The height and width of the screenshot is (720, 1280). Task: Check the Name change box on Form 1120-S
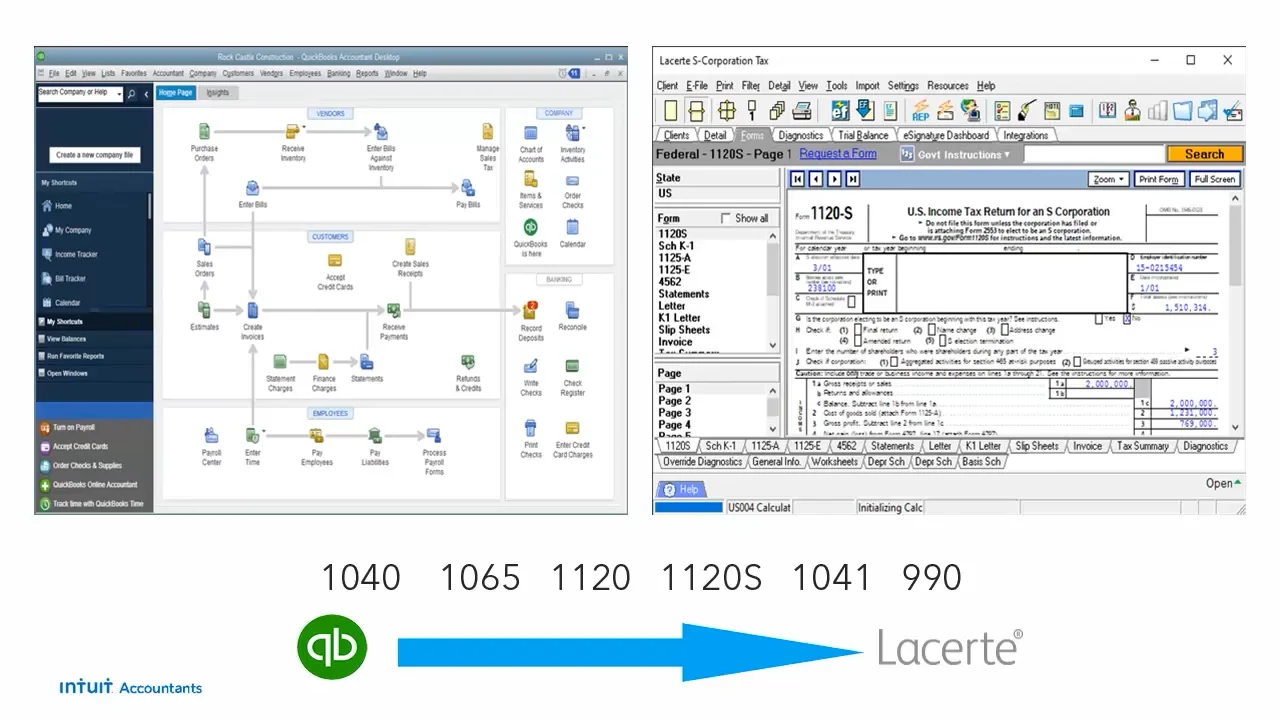[932, 329]
